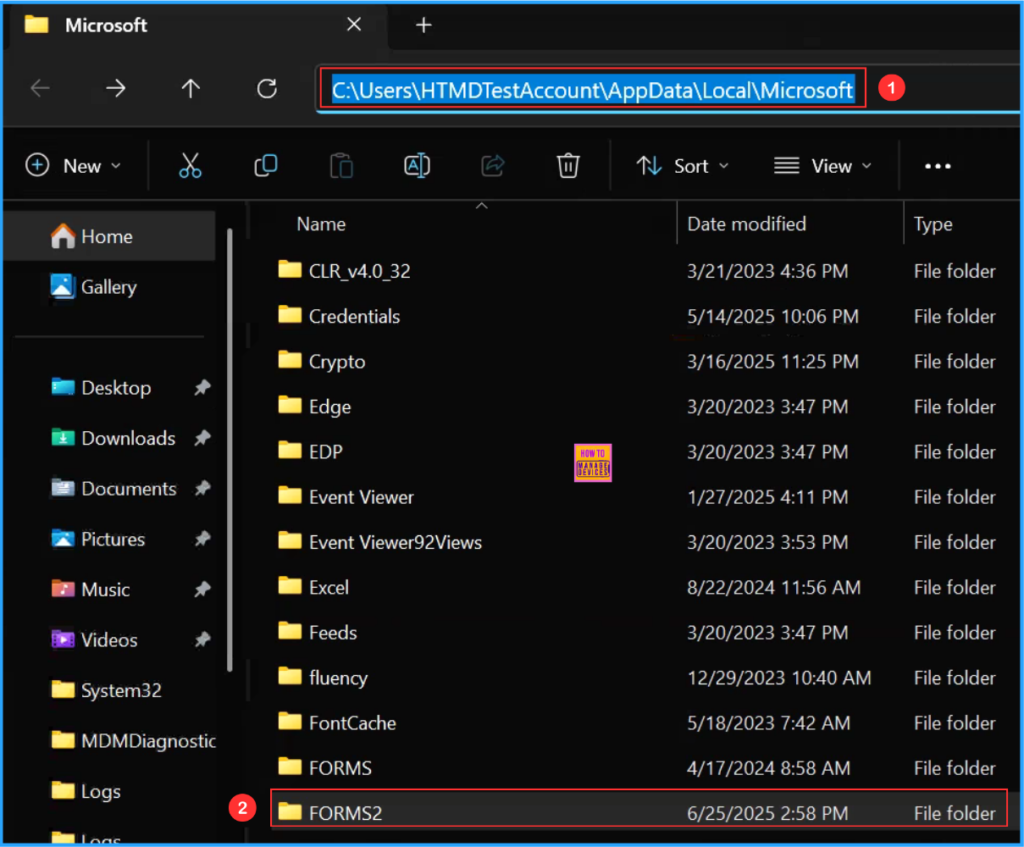1024x847 pixels.
Task: Click the Forward navigation arrow
Action: point(116,88)
